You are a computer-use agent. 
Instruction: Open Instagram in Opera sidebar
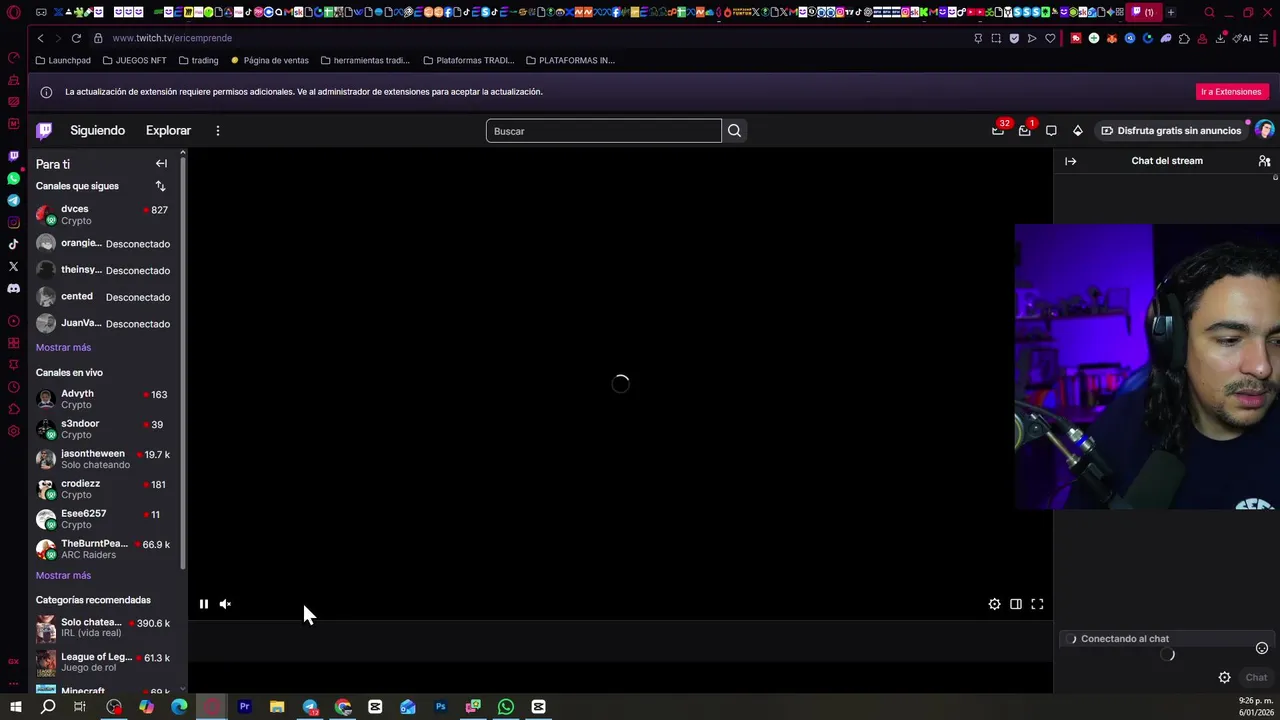[x=13, y=222]
